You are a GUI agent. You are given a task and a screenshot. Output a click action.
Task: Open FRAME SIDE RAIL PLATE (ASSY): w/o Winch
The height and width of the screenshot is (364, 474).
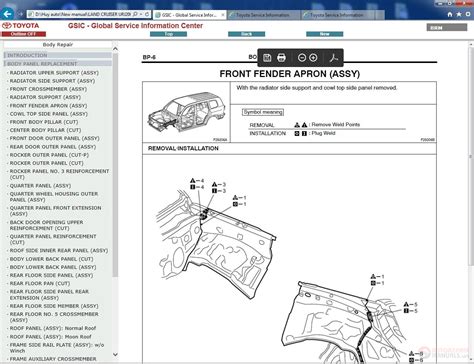tap(57, 348)
